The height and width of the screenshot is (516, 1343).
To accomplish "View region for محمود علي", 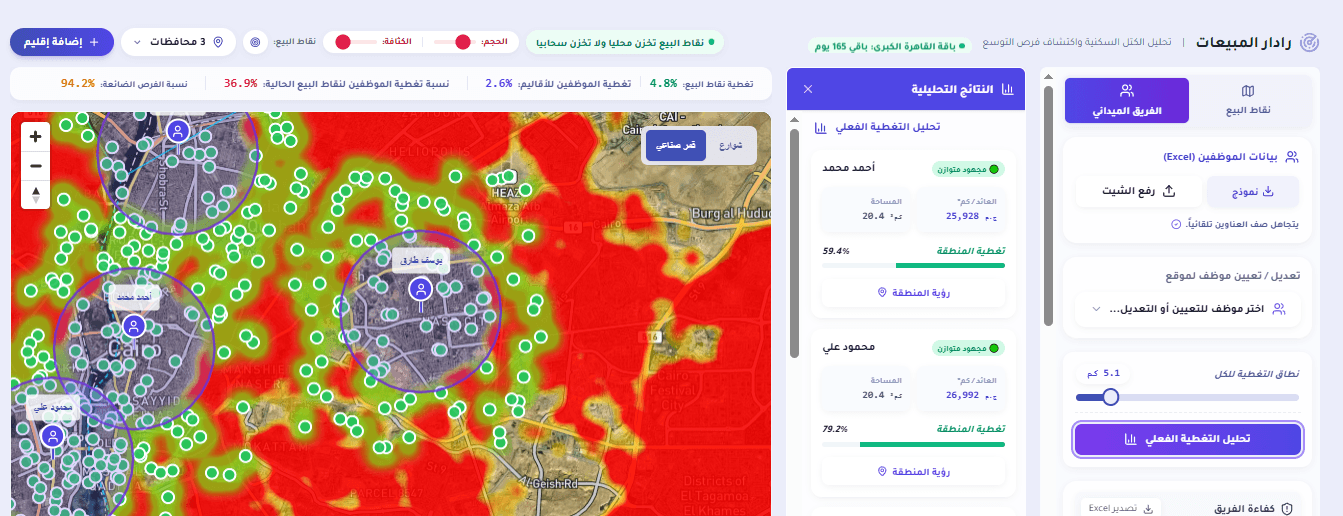I will coord(913,471).
